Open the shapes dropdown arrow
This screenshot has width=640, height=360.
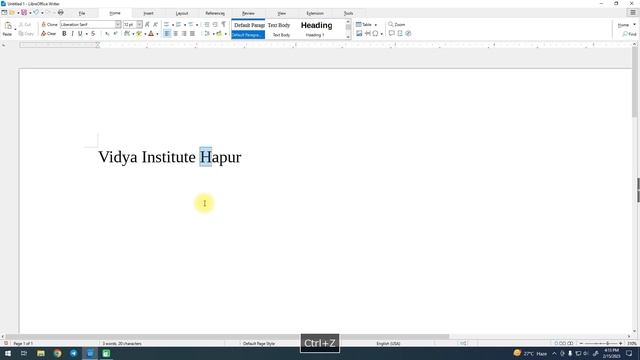pyautogui.click(x=382, y=34)
